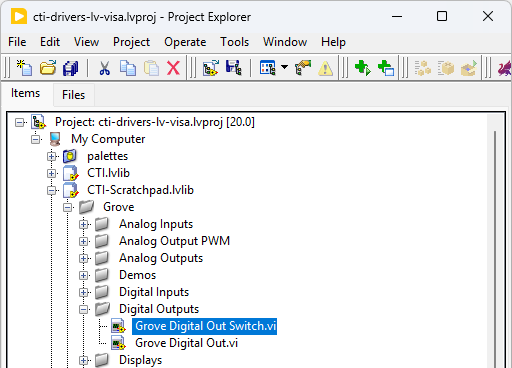The height and width of the screenshot is (368, 512).
Task: Open the View menu
Action: [86, 42]
